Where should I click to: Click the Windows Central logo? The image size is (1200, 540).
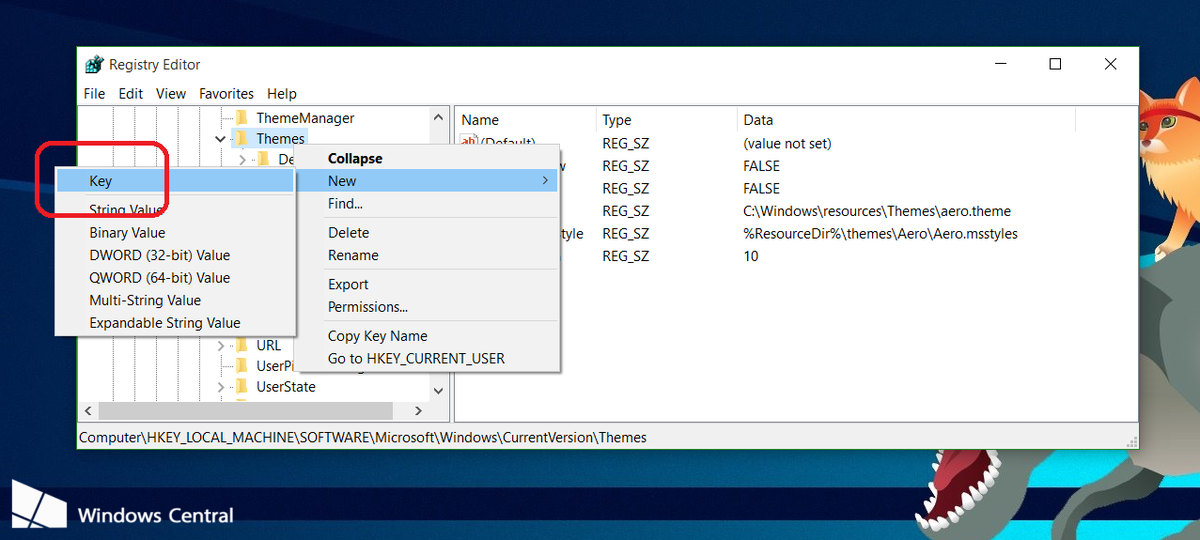pos(39,505)
